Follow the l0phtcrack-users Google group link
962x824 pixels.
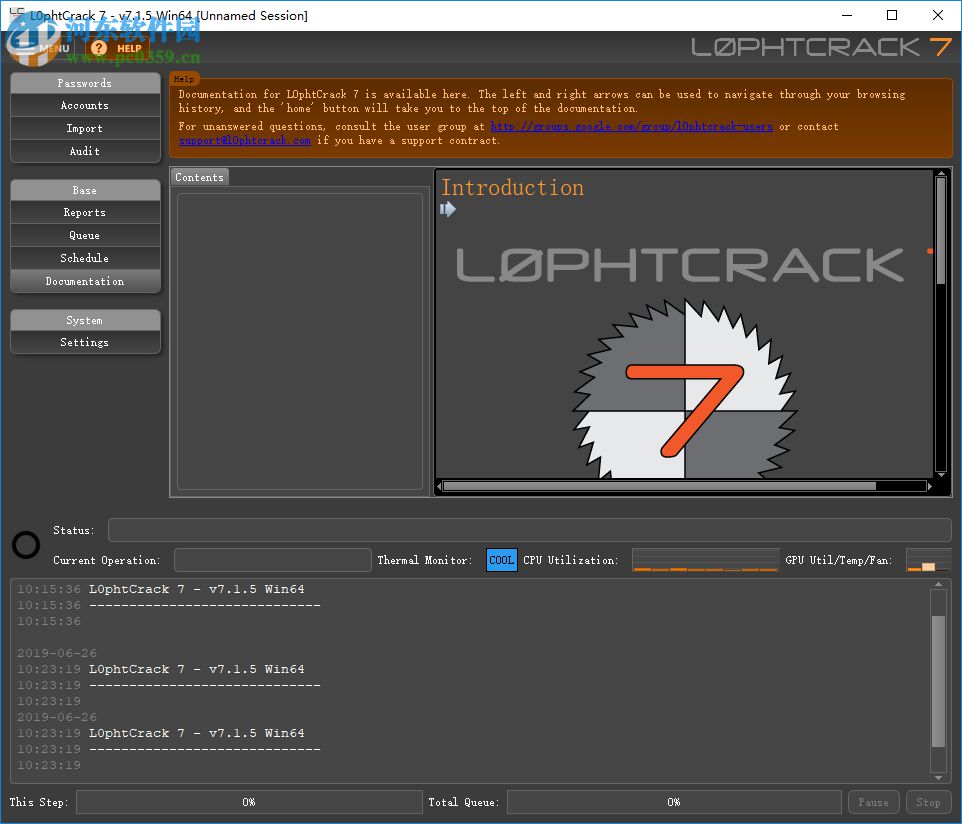[630, 126]
